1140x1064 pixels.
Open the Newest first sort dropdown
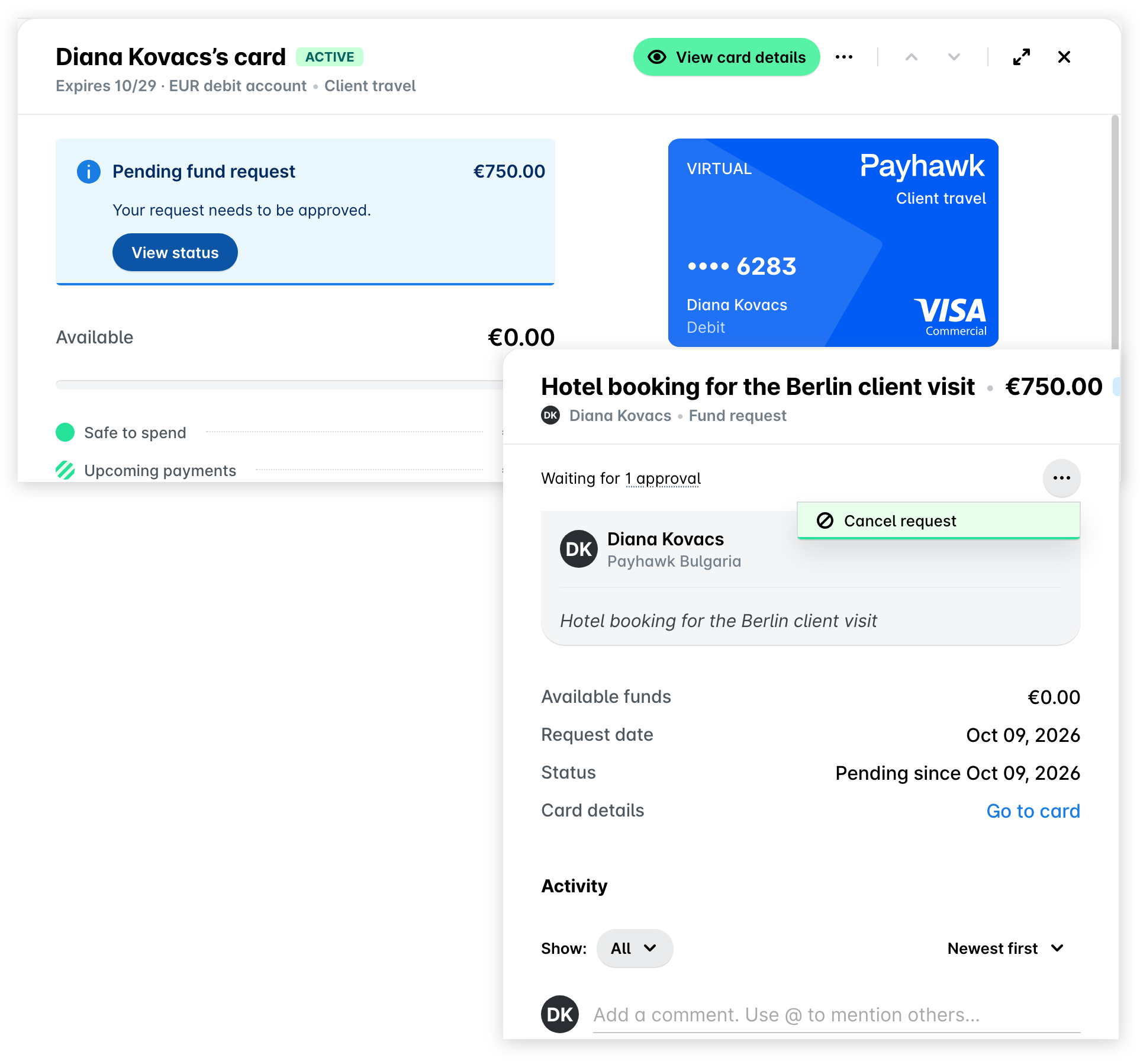(1006, 949)
